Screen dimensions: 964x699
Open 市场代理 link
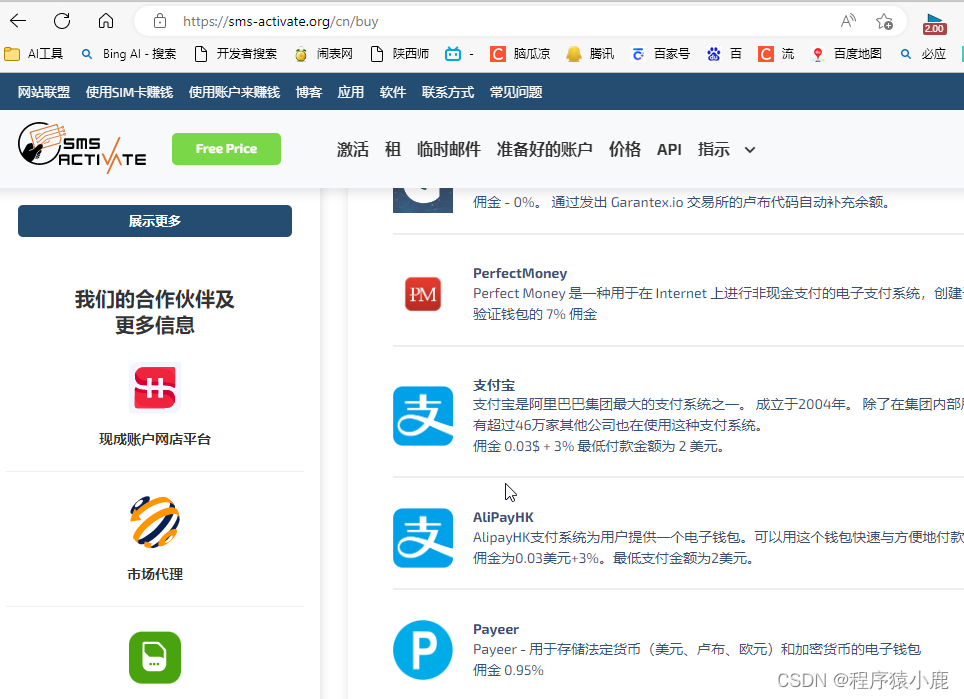[x=155, y=574]
